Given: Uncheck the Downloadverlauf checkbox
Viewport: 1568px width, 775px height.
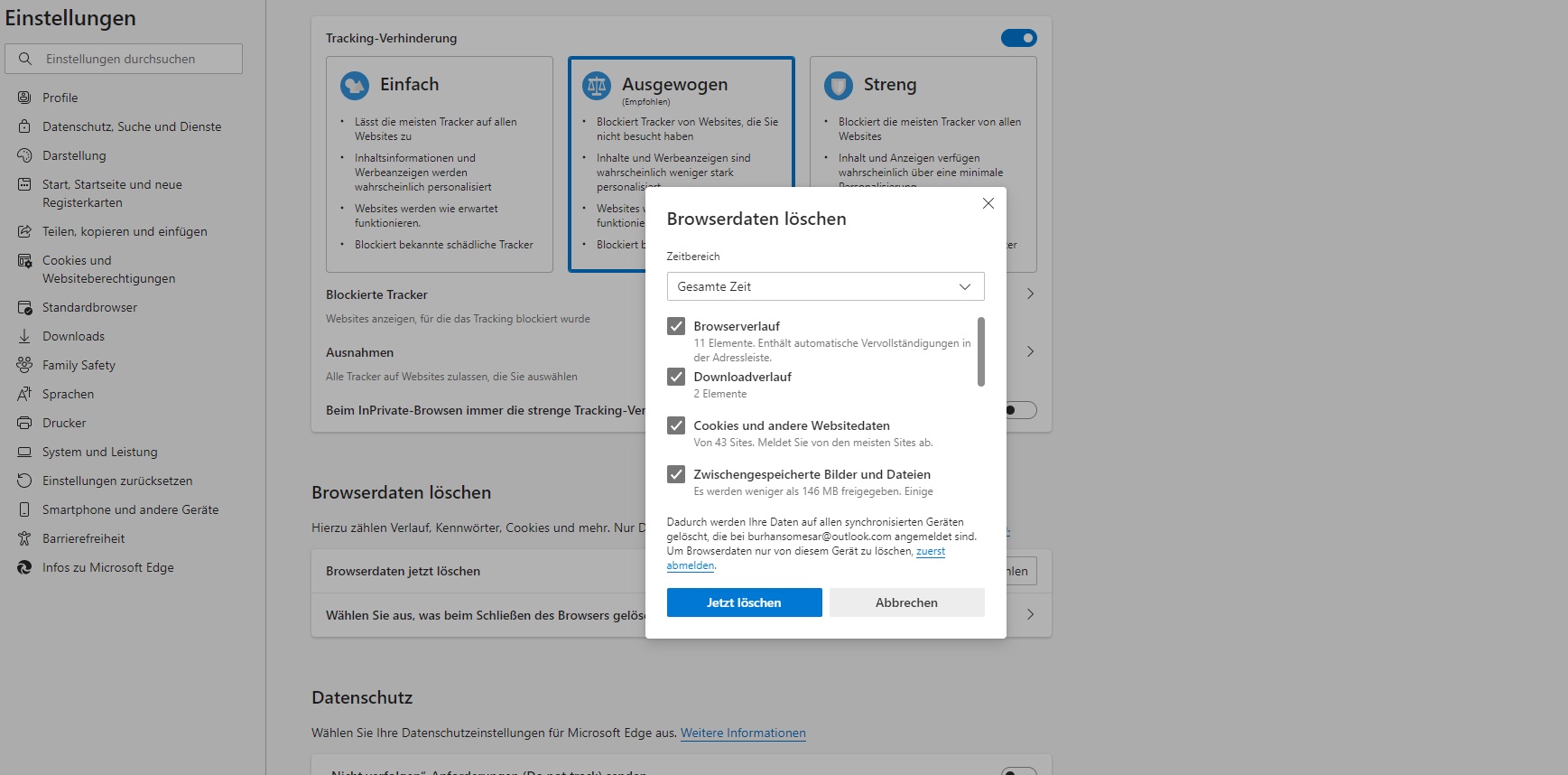Looking at the screenshot, I should click(x=676, y=377).
